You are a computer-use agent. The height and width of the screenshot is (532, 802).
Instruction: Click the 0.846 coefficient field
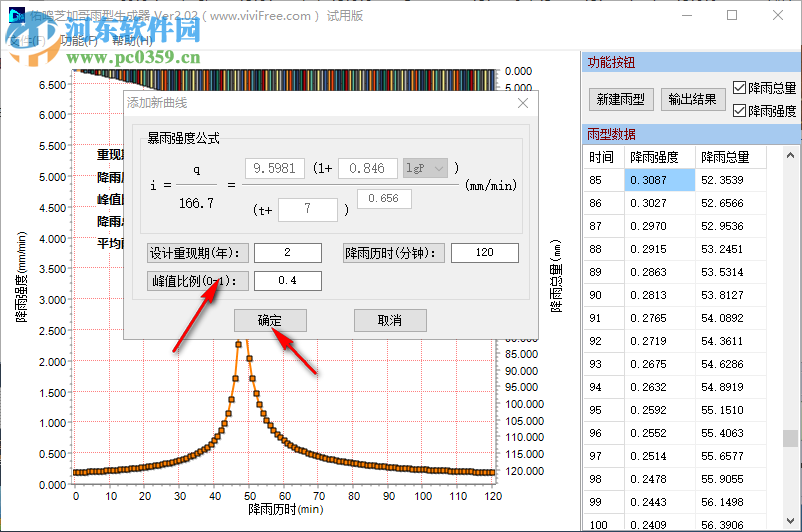coord(367,168)
